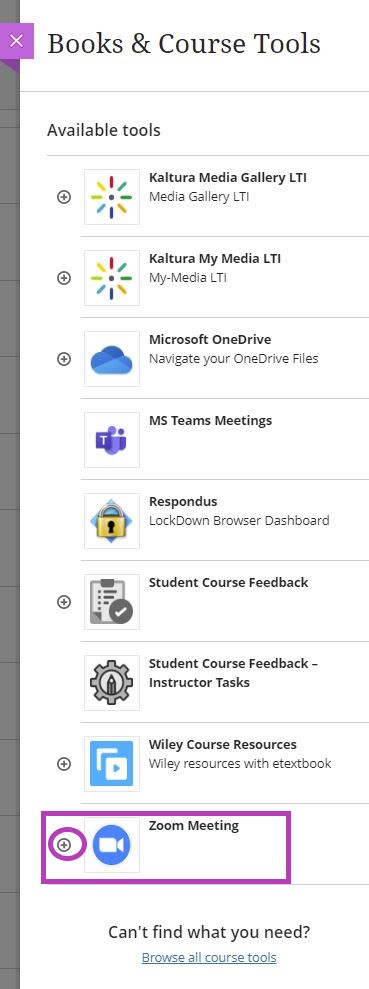Click the Kaltura Media Gallery LTI icon
Screen dimensions: 369x989
(112, 197)
